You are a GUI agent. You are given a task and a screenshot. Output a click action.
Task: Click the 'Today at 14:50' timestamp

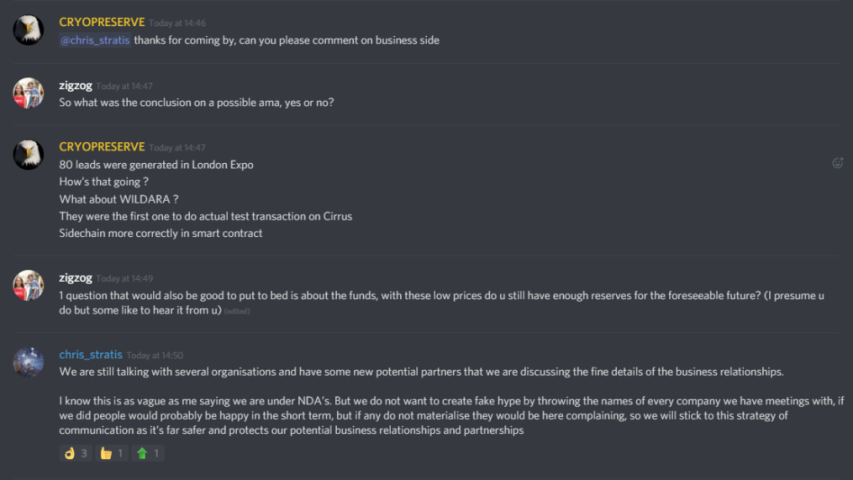155,355
